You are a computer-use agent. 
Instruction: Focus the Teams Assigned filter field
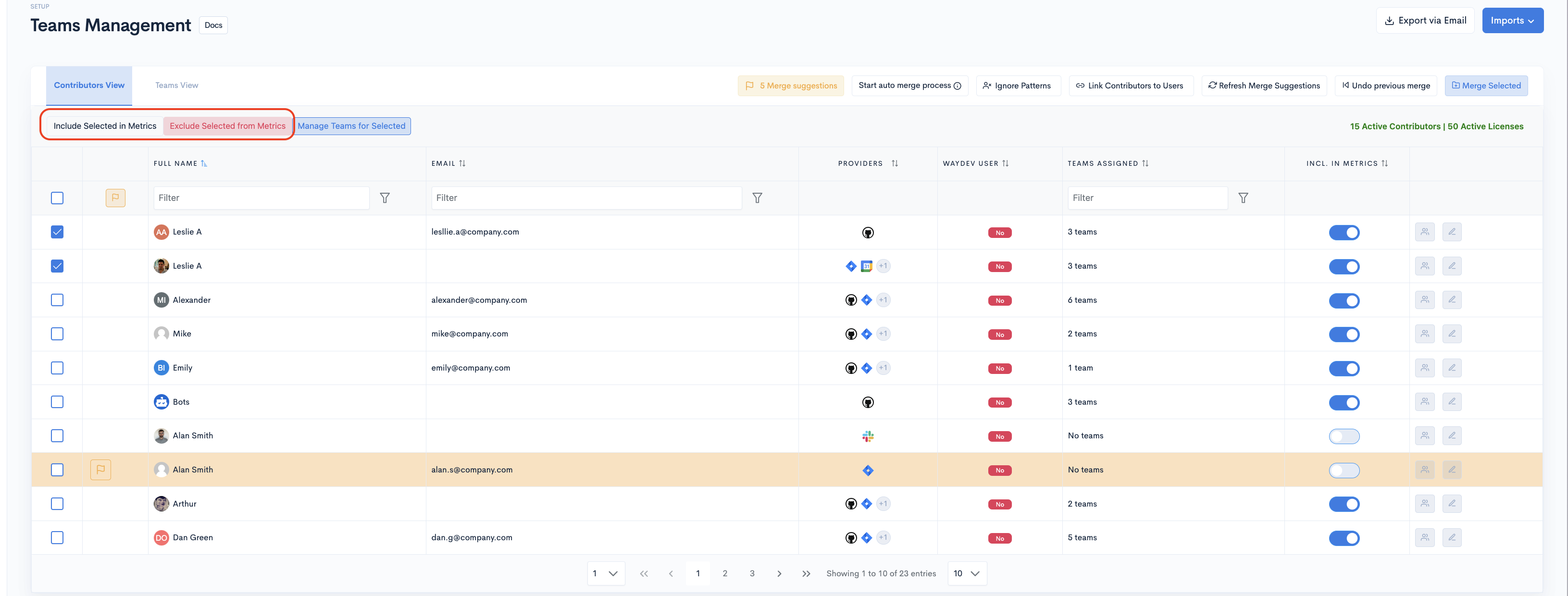click(1147, 198)
